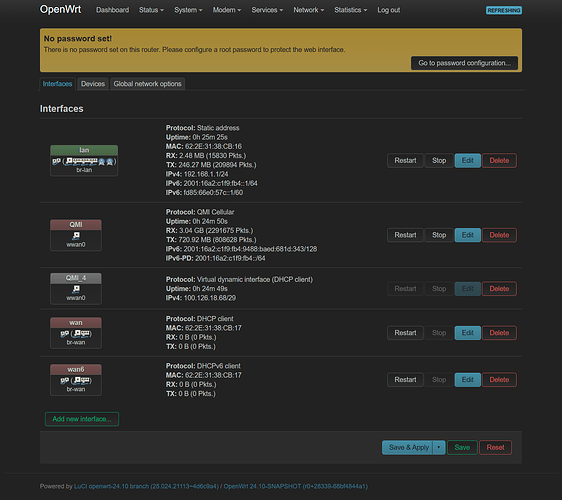
Task: Click the br-wan bridge icon in wan box
Action: [x=65, y=334]
